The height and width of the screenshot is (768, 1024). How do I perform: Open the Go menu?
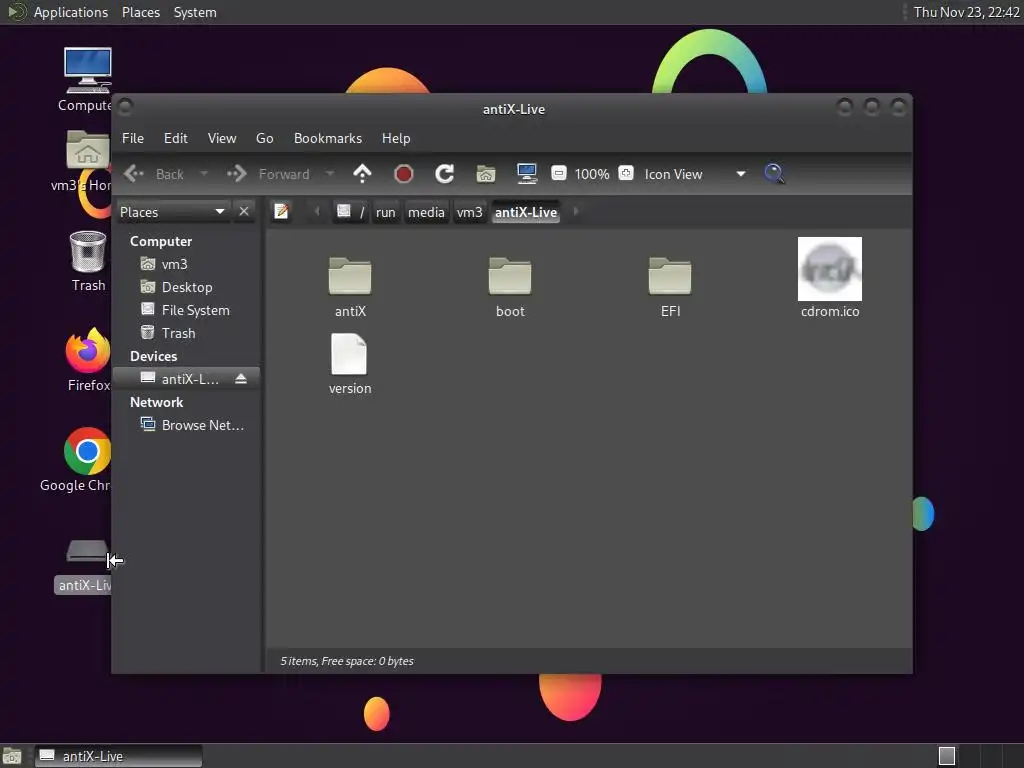(x=264, y=138)
